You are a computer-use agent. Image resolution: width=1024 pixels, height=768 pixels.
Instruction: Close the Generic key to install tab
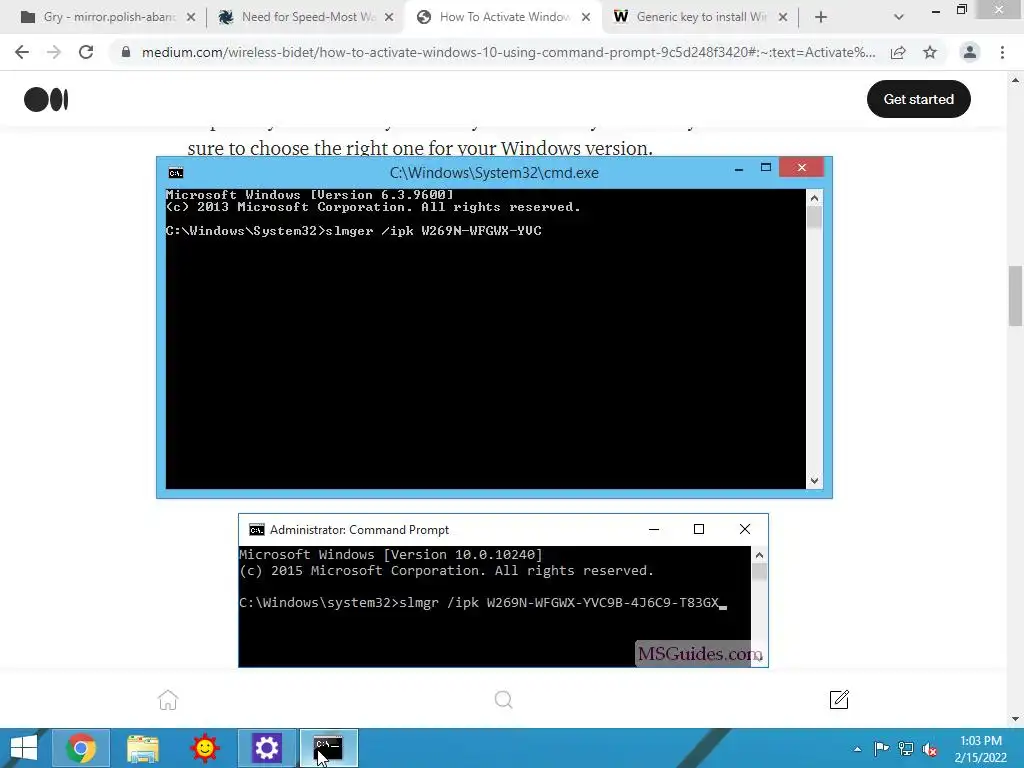(x=782, y=17)
